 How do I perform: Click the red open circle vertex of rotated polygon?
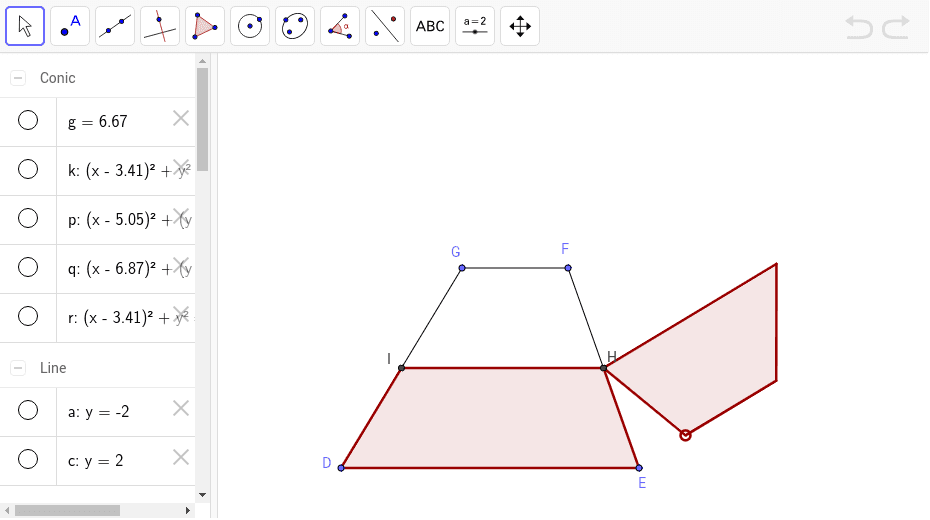685,435
